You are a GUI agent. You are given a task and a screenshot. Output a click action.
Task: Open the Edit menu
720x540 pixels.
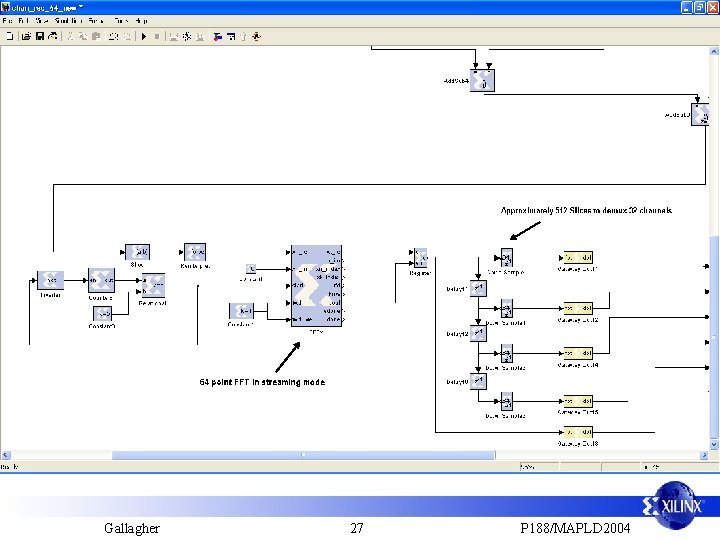pos(23,21)
